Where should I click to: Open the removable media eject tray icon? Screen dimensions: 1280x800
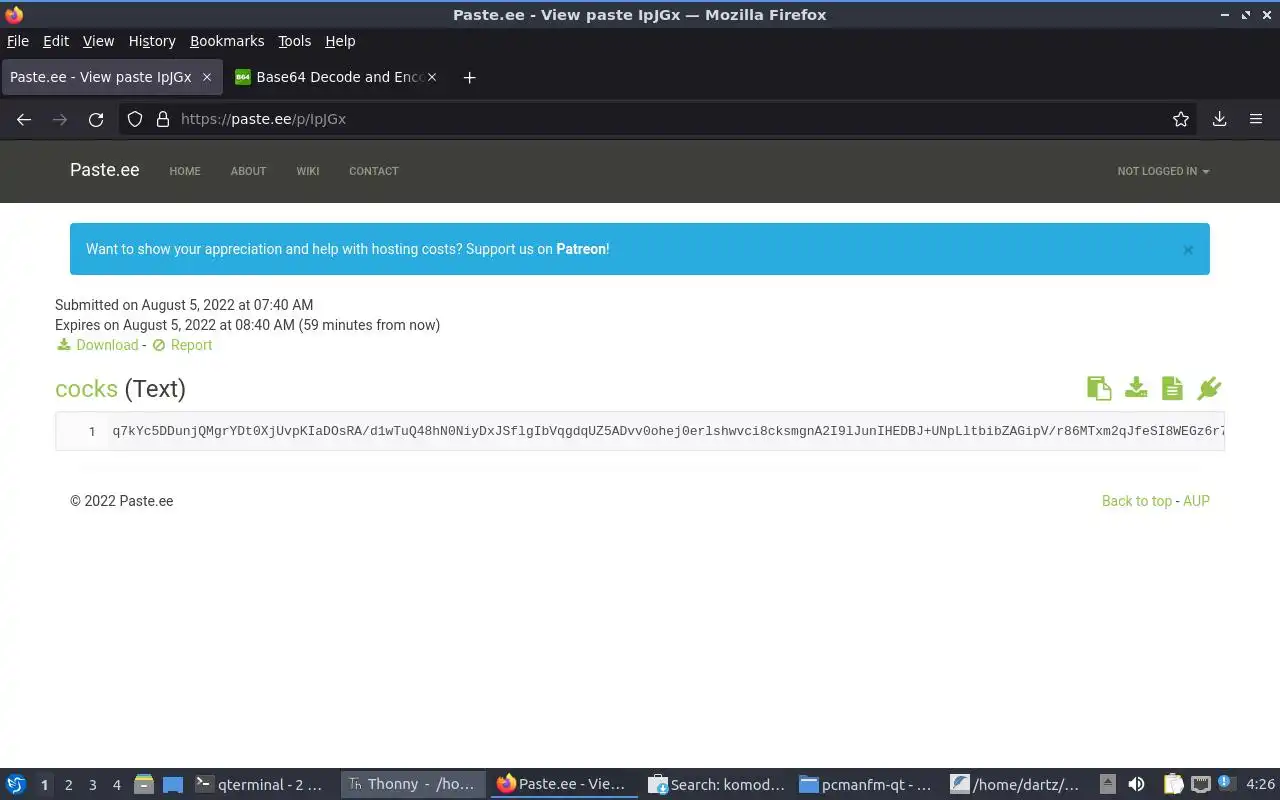tap(1108, 785)
